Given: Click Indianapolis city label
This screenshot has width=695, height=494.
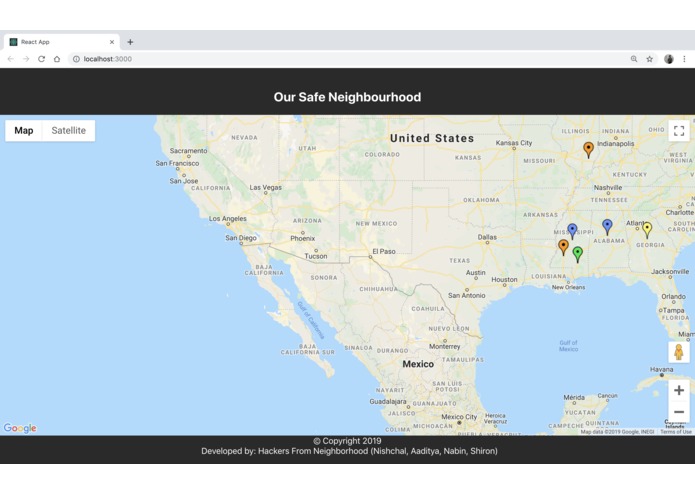Looking at the screenshot, I should [x=615, y=144].
